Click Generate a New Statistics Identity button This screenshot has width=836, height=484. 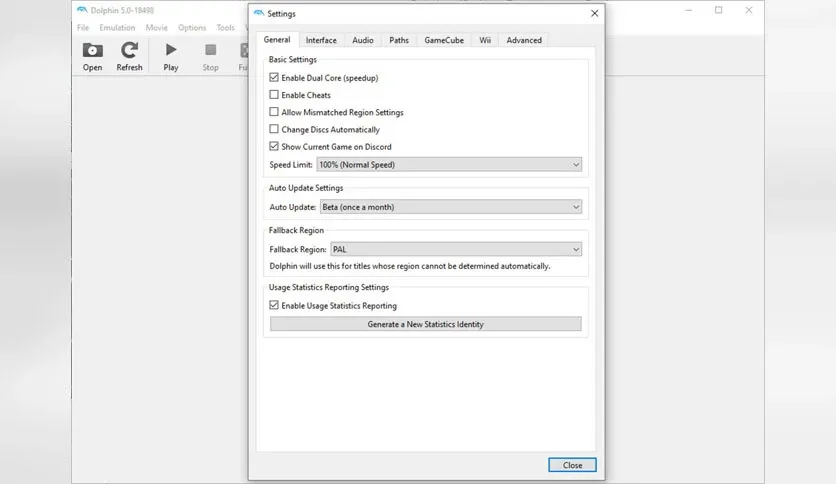[425, 324]
